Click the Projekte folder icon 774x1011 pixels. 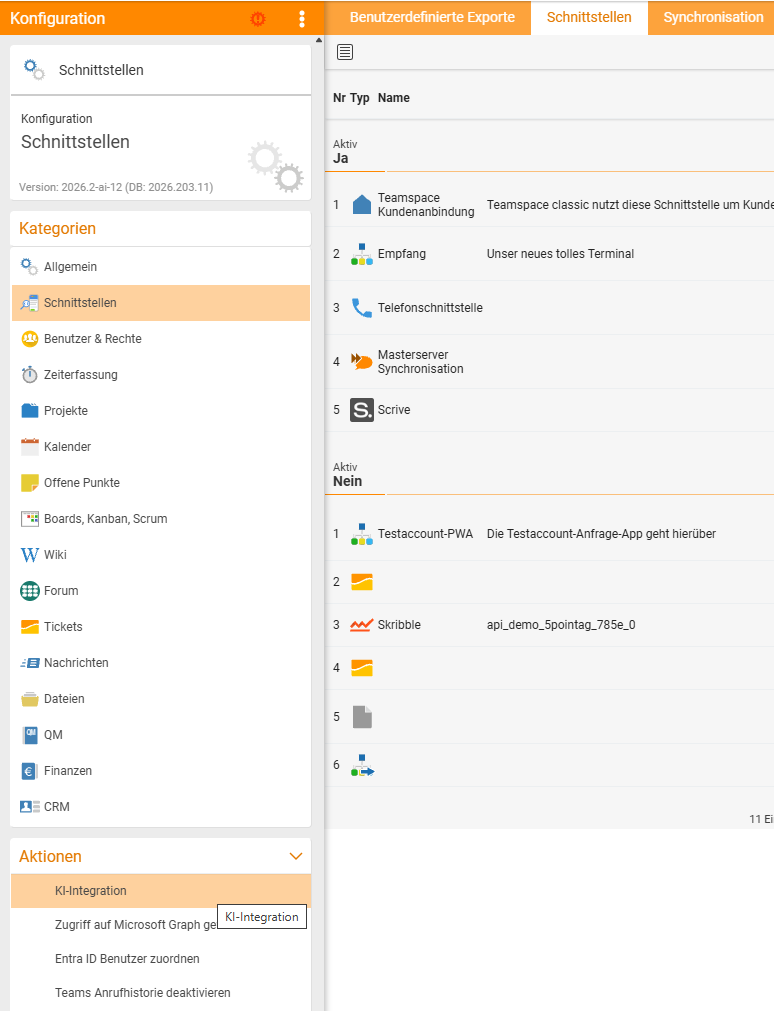(x=30, y=411)
